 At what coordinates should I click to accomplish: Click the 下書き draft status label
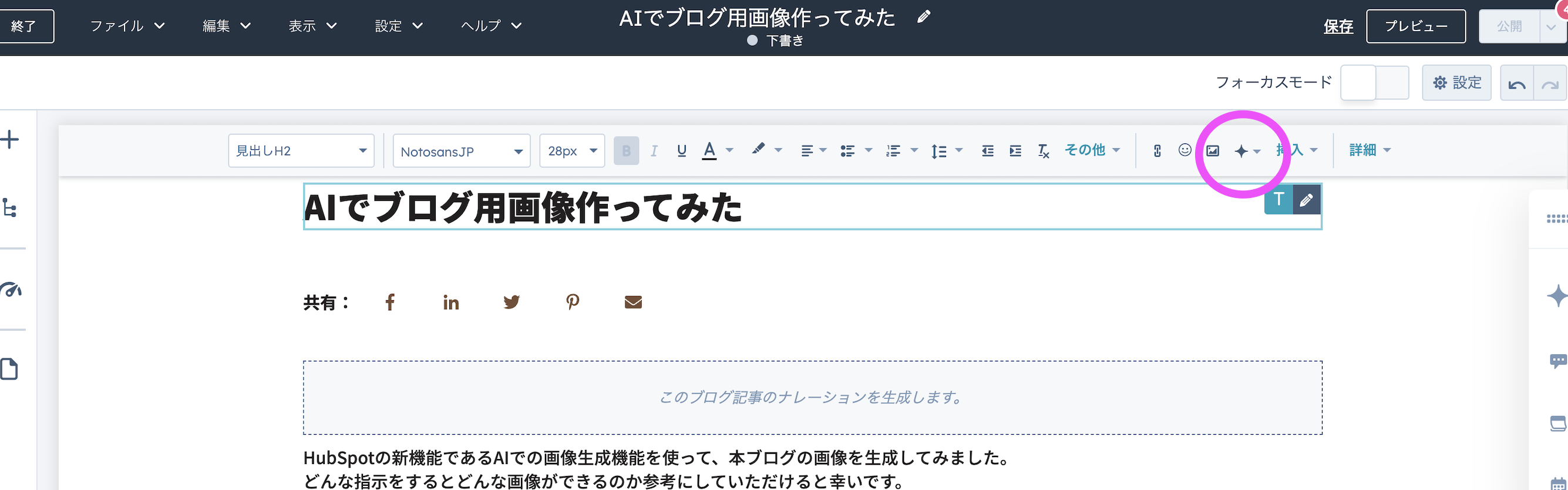(785, 41)
